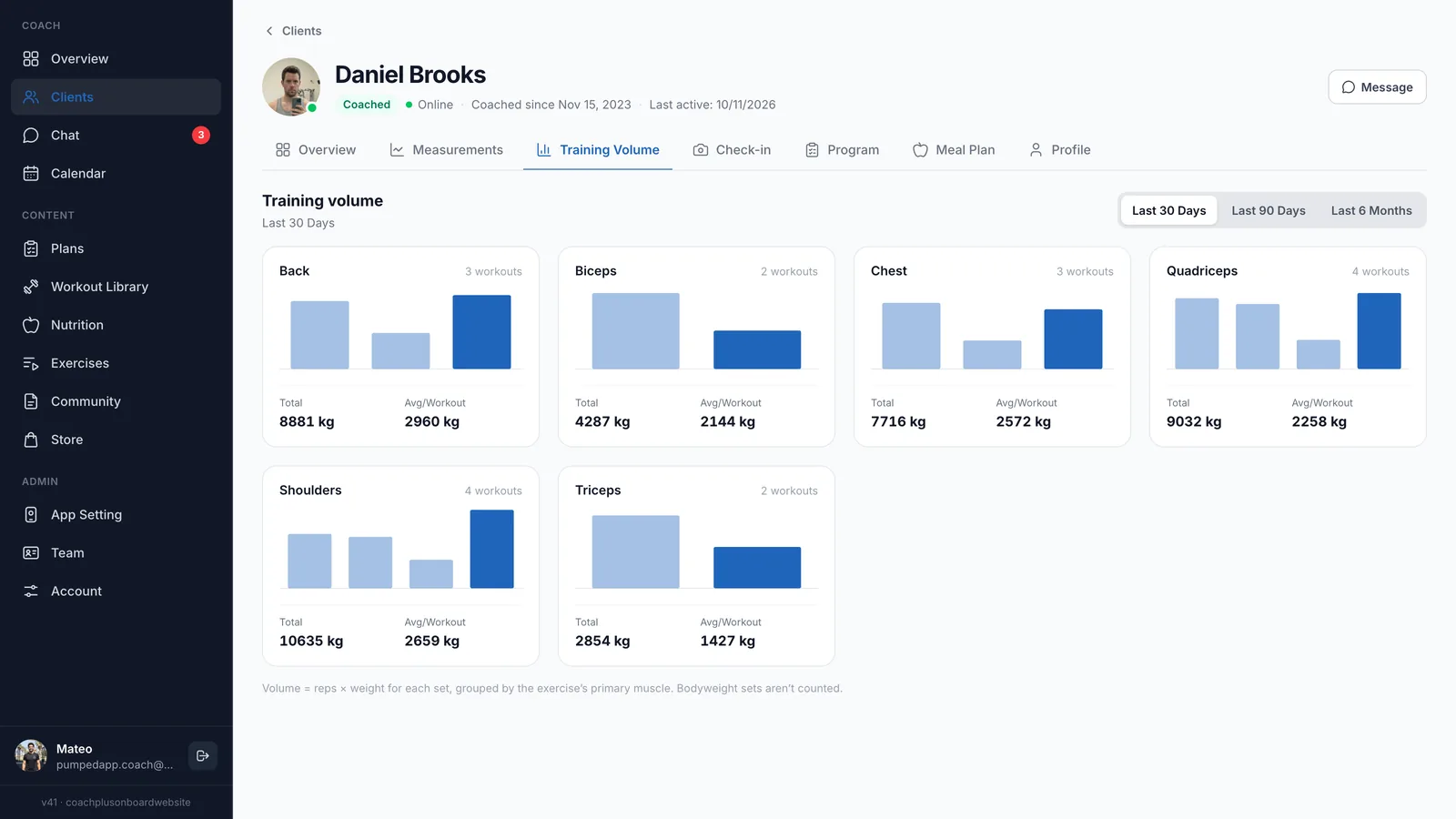Click the Exercises list icon
The width and height of the screenshot is (1456, 819).
[31, 363]
